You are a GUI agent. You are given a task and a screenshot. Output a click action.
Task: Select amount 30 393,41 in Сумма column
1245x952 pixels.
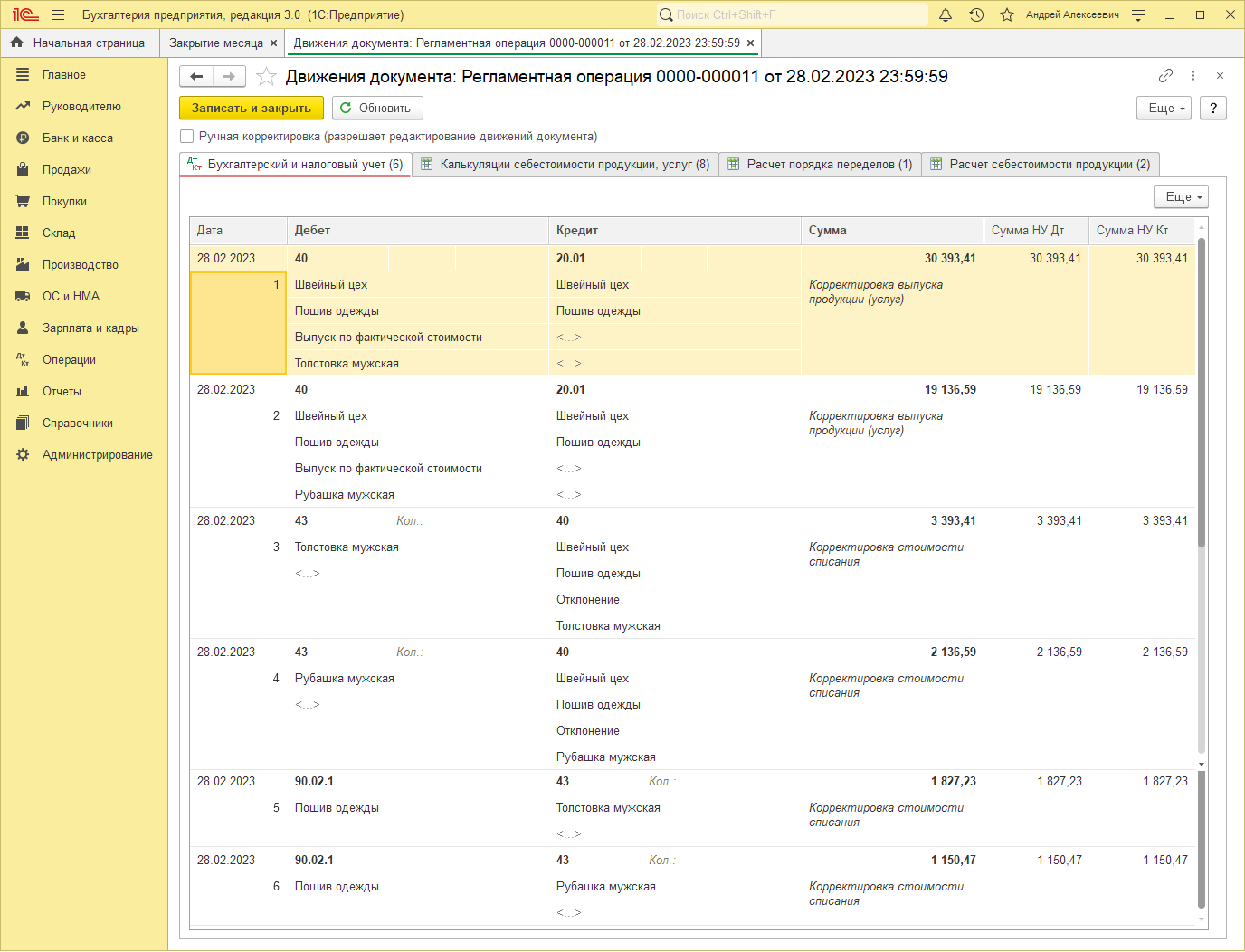tap(950, 259)
